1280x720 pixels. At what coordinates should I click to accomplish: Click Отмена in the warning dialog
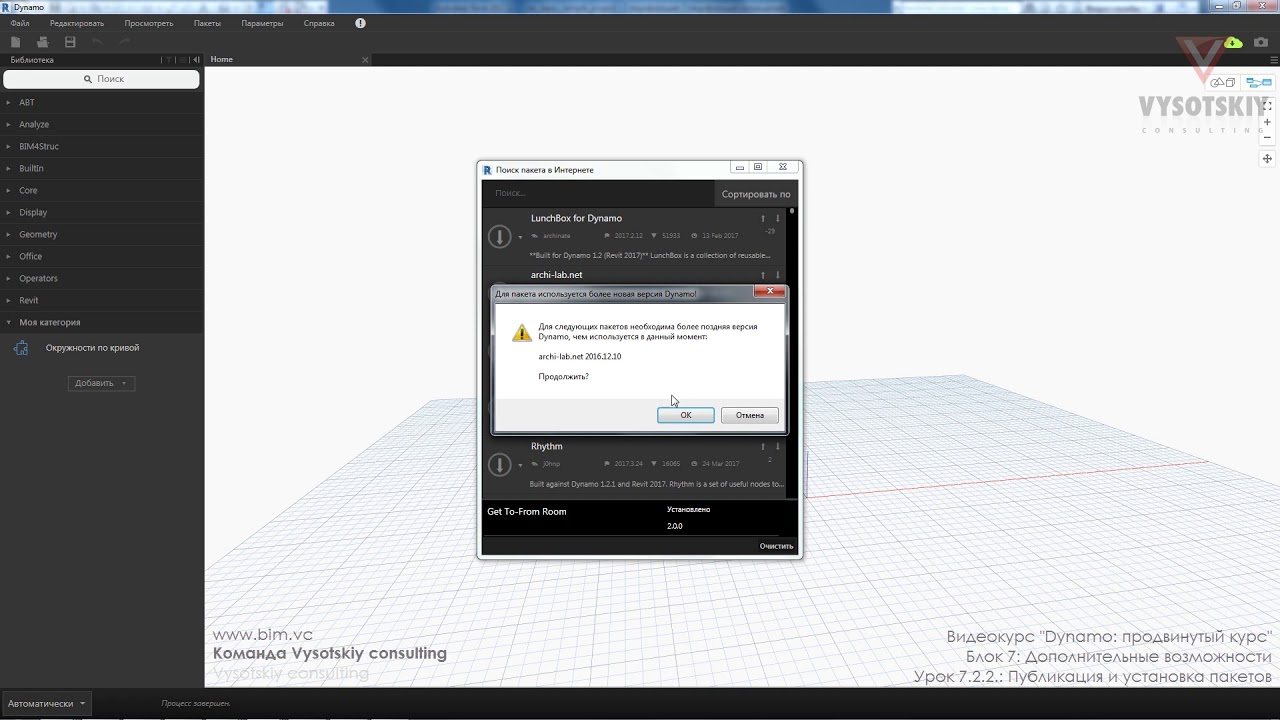tap(750, 415)
